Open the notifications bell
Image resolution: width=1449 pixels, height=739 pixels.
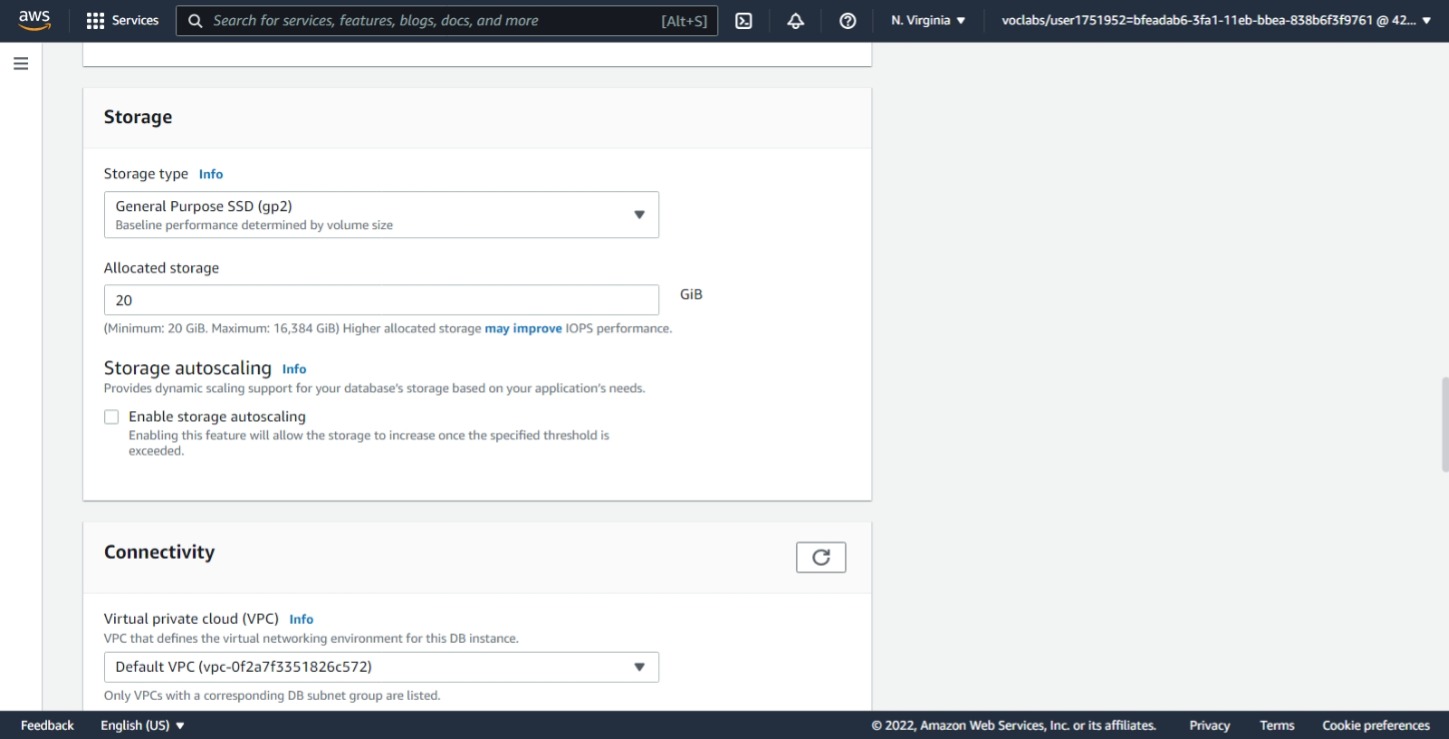click(x=795, y=19)
